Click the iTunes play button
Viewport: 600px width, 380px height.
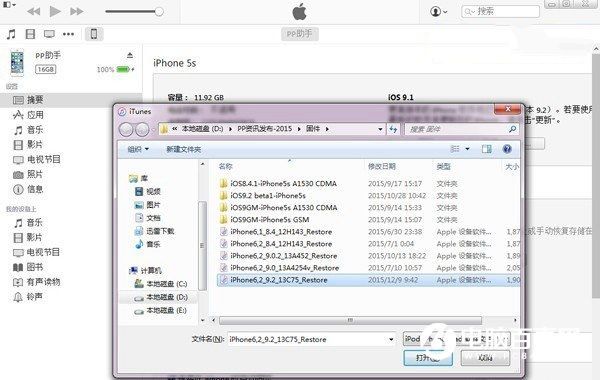coord(55,11)
